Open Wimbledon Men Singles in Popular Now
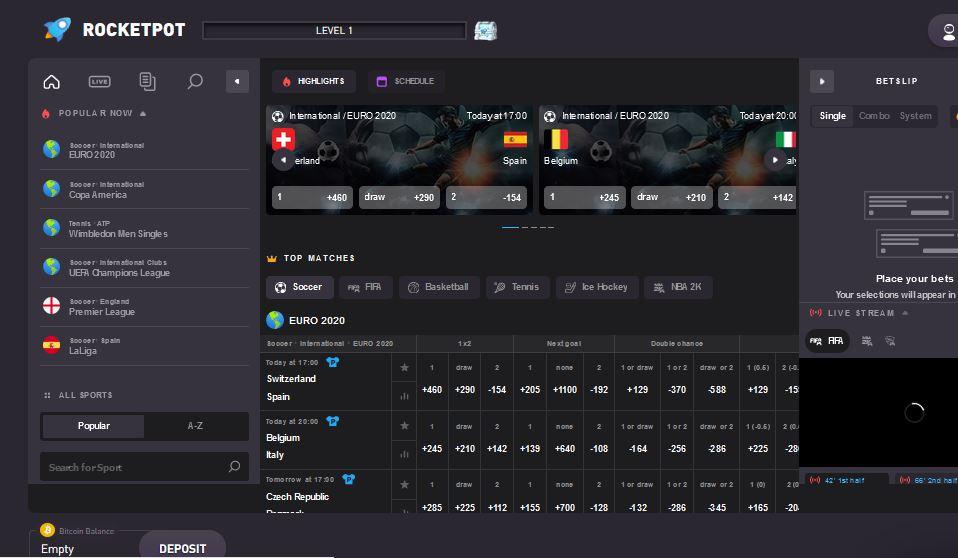Screen dimensions: 958x558 pos(145,229)
